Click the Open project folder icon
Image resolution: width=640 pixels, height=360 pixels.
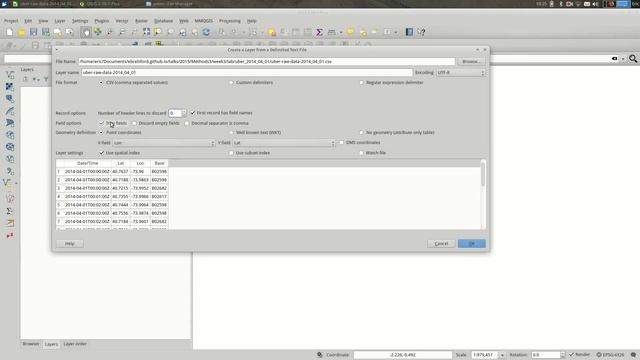(22, 32)
